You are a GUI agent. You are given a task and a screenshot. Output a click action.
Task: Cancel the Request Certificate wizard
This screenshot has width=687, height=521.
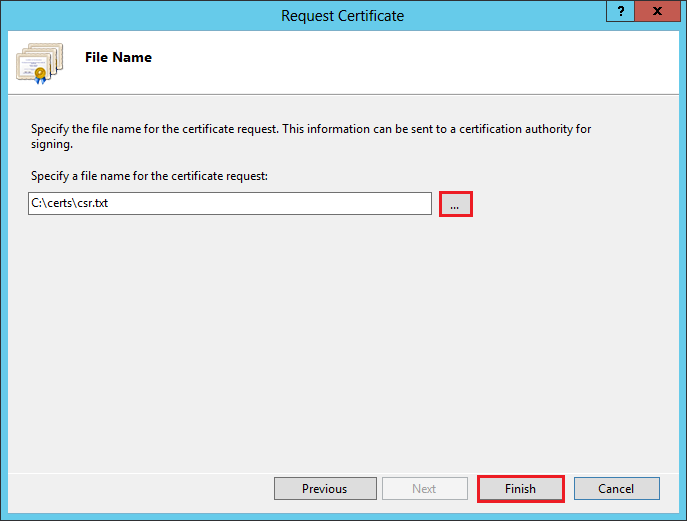coord(616,489)
